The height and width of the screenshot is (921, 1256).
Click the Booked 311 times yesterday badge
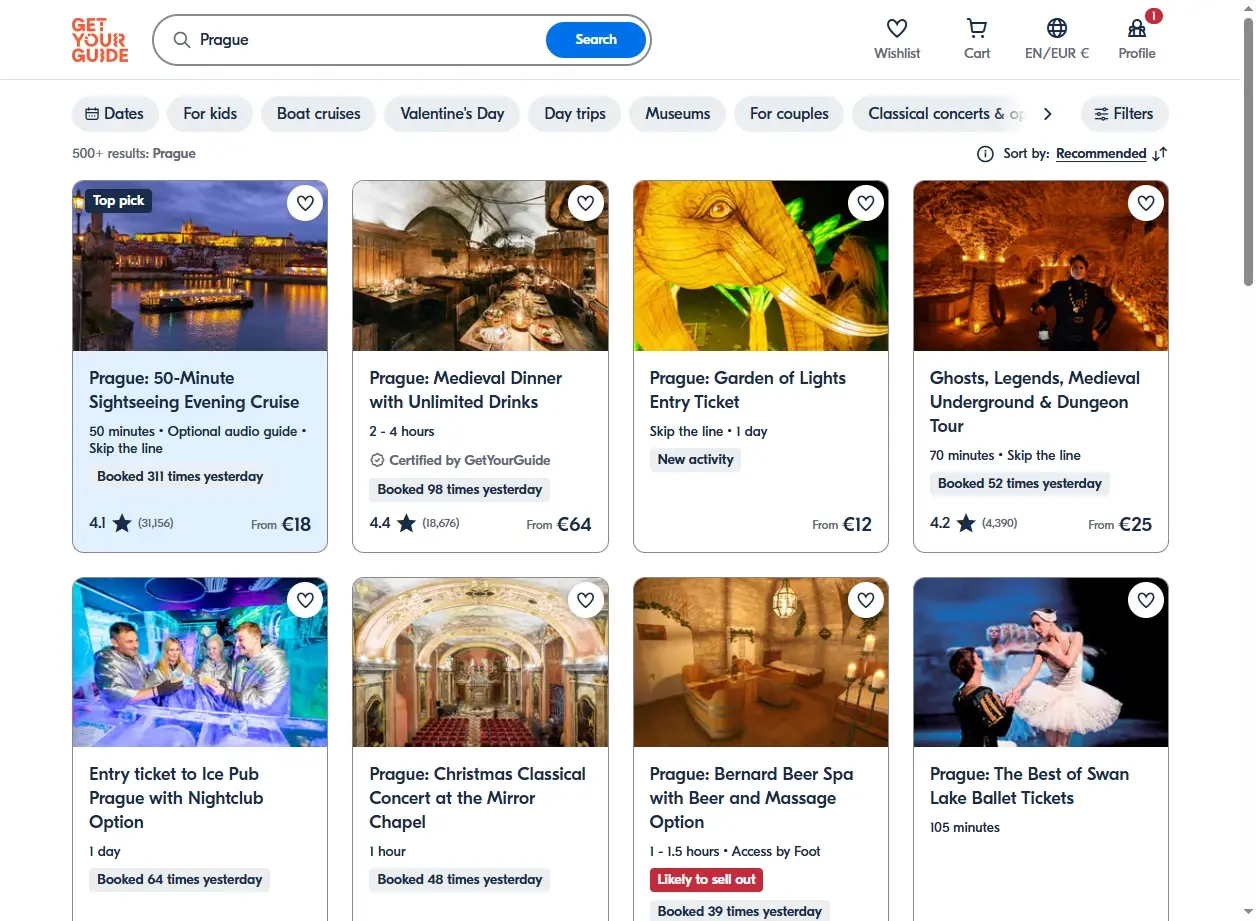pos(180,477)
